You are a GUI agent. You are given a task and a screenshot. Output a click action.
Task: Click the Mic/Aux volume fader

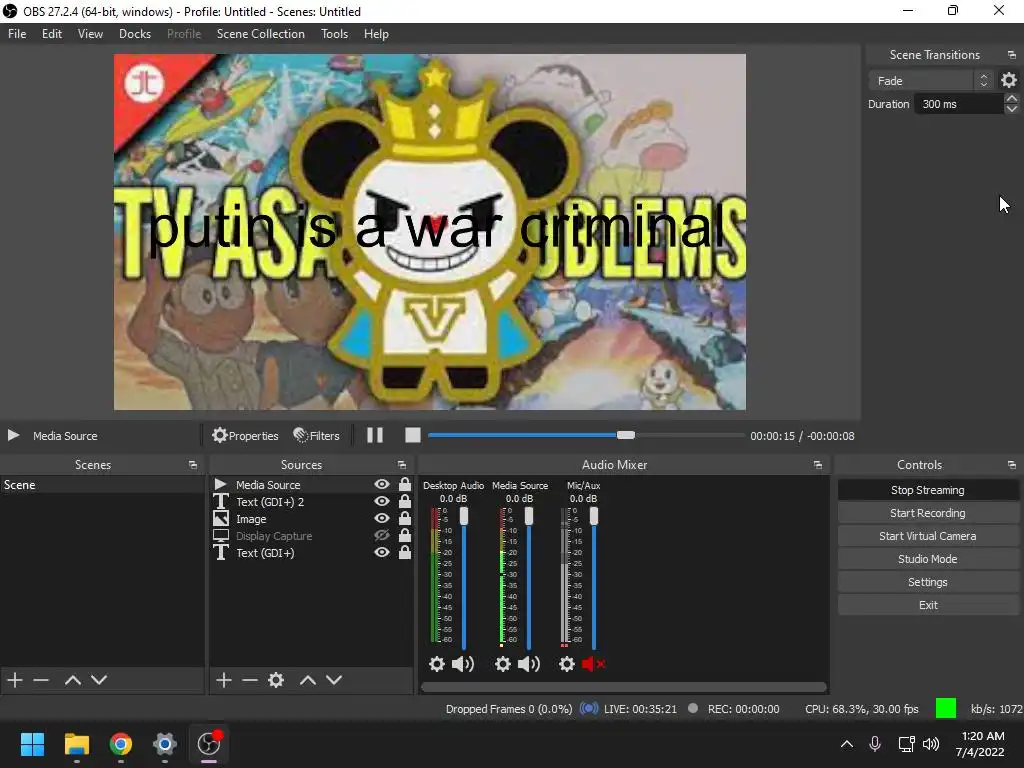click(x=594, y=578)
